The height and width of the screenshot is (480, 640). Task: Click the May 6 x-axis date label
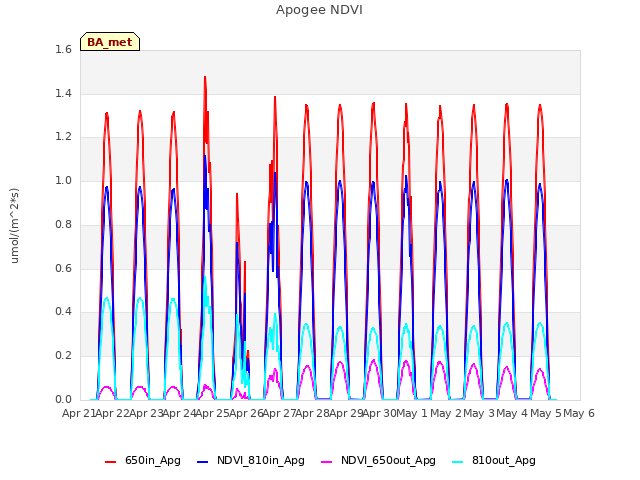579,413
